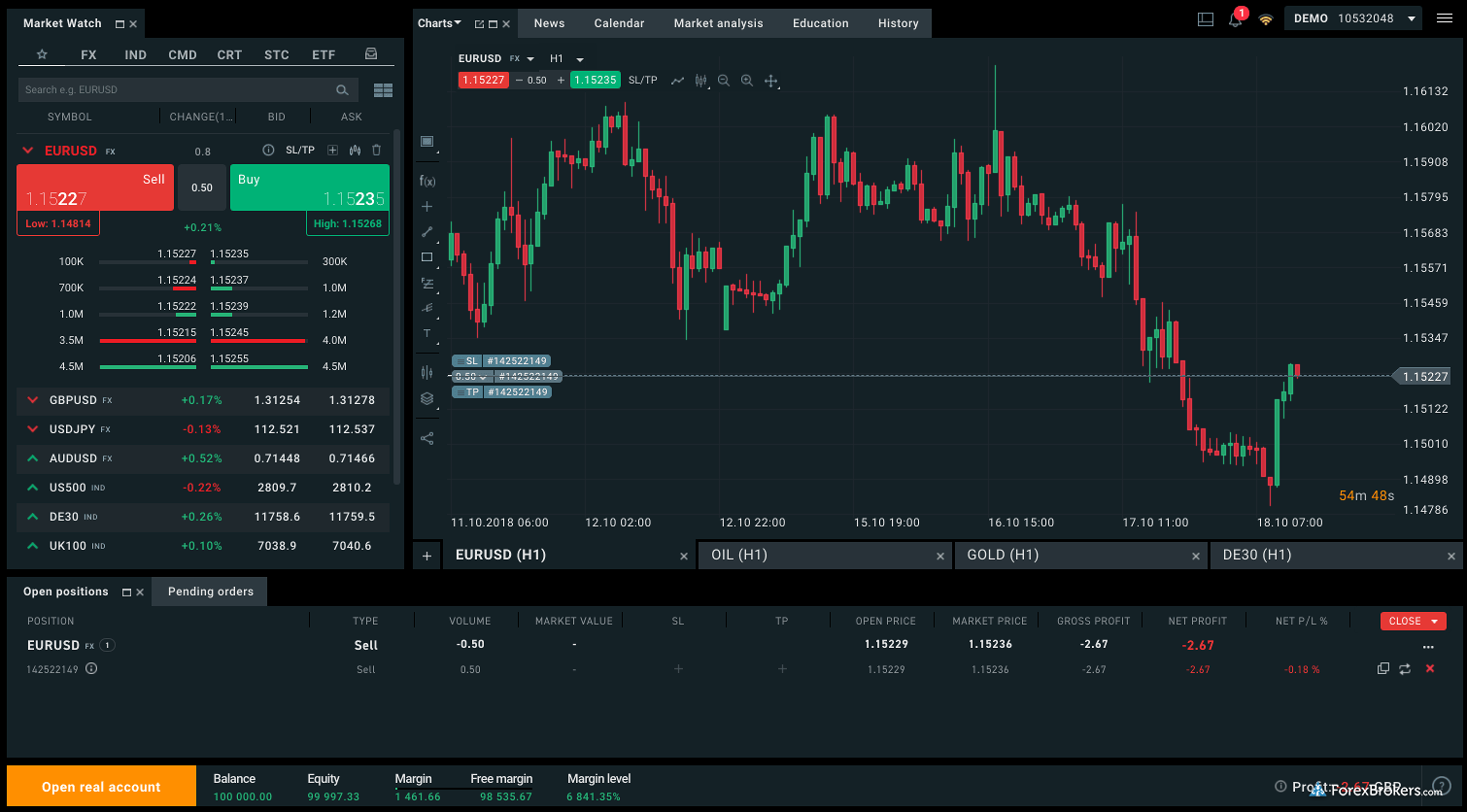Image resolution: width=1467 pixels, height=812 pixels.
Task: Select the trendline drawing tool
Action: tap(427, 232)
